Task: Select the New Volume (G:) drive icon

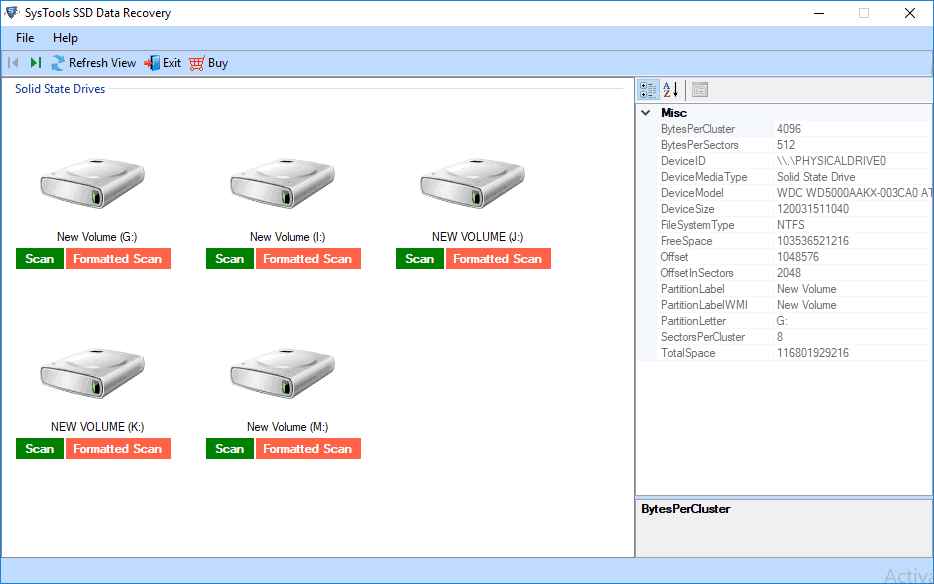Action: coord(93,183)
